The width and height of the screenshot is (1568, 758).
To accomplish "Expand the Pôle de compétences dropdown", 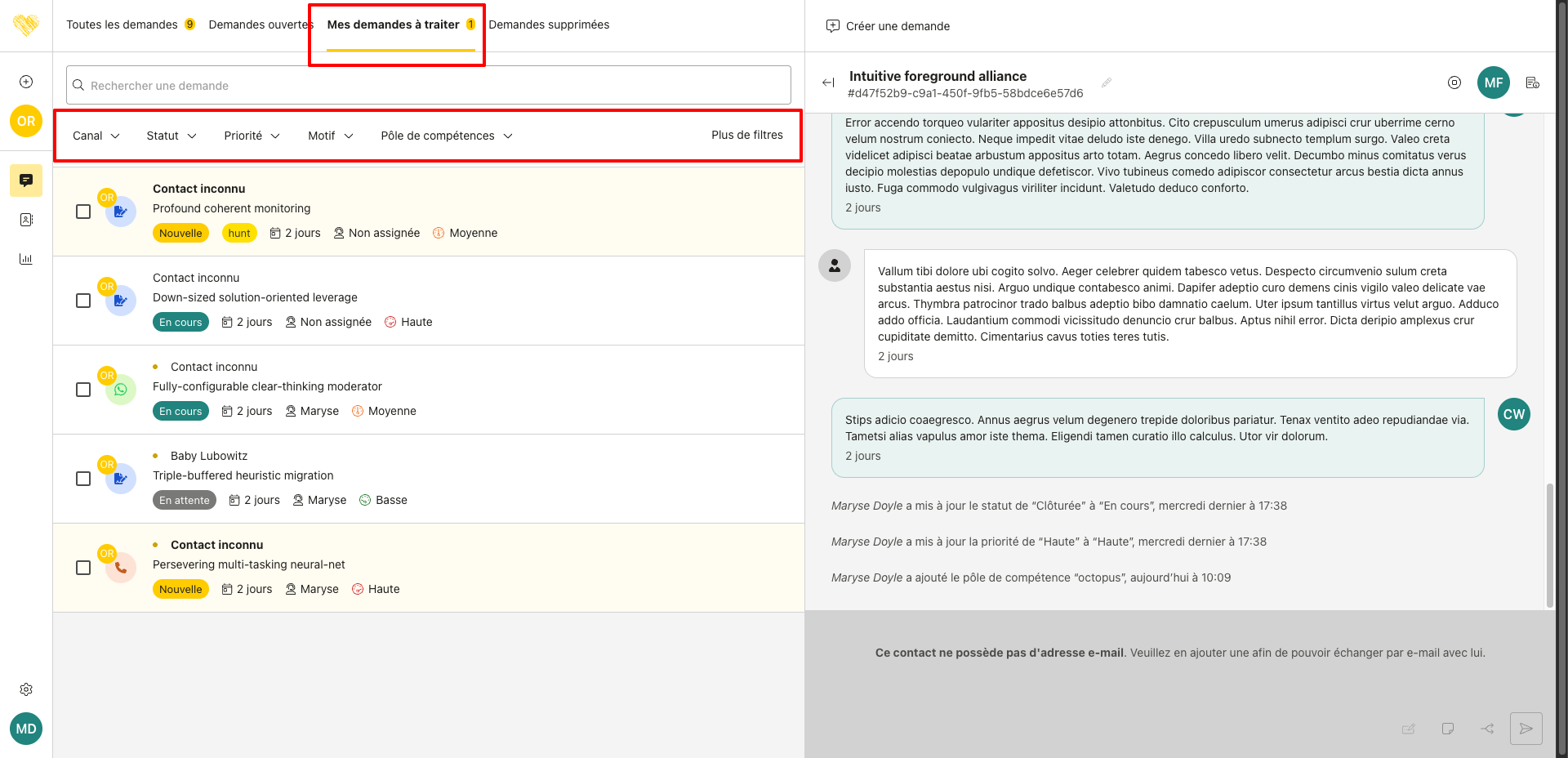I will [x=446, y=136].
